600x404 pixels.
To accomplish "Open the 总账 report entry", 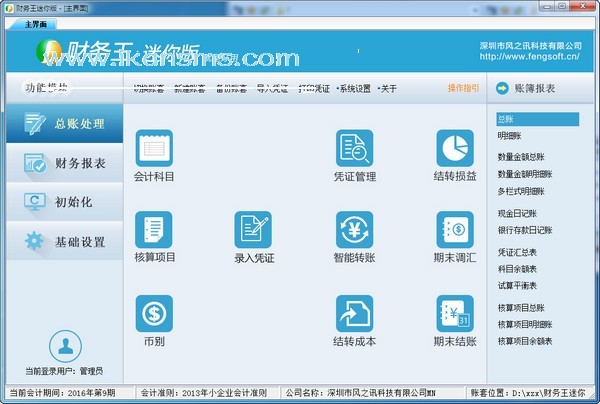I will [x=538, y=119].
